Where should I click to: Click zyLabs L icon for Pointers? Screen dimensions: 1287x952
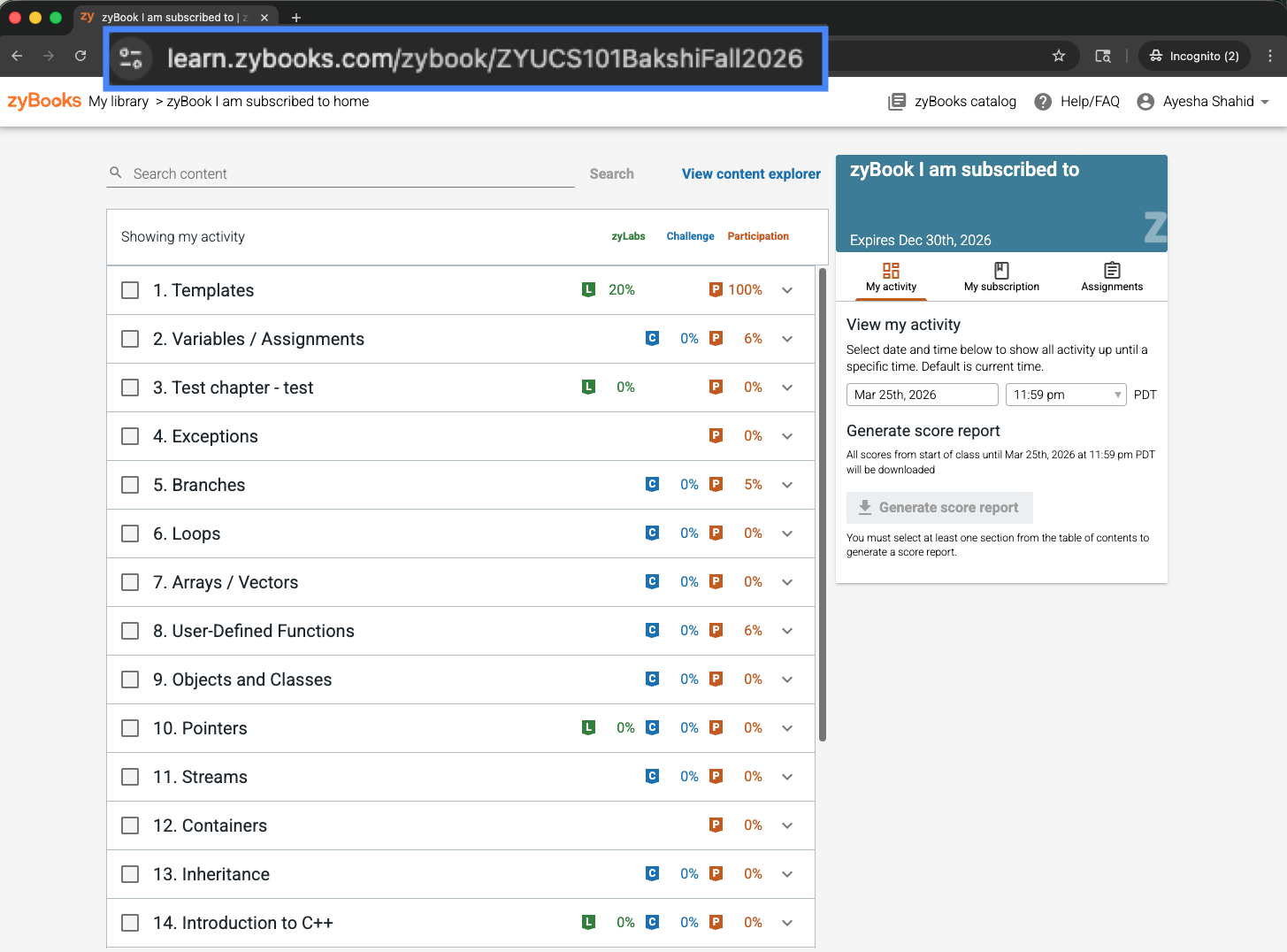(x=588, y=727)
